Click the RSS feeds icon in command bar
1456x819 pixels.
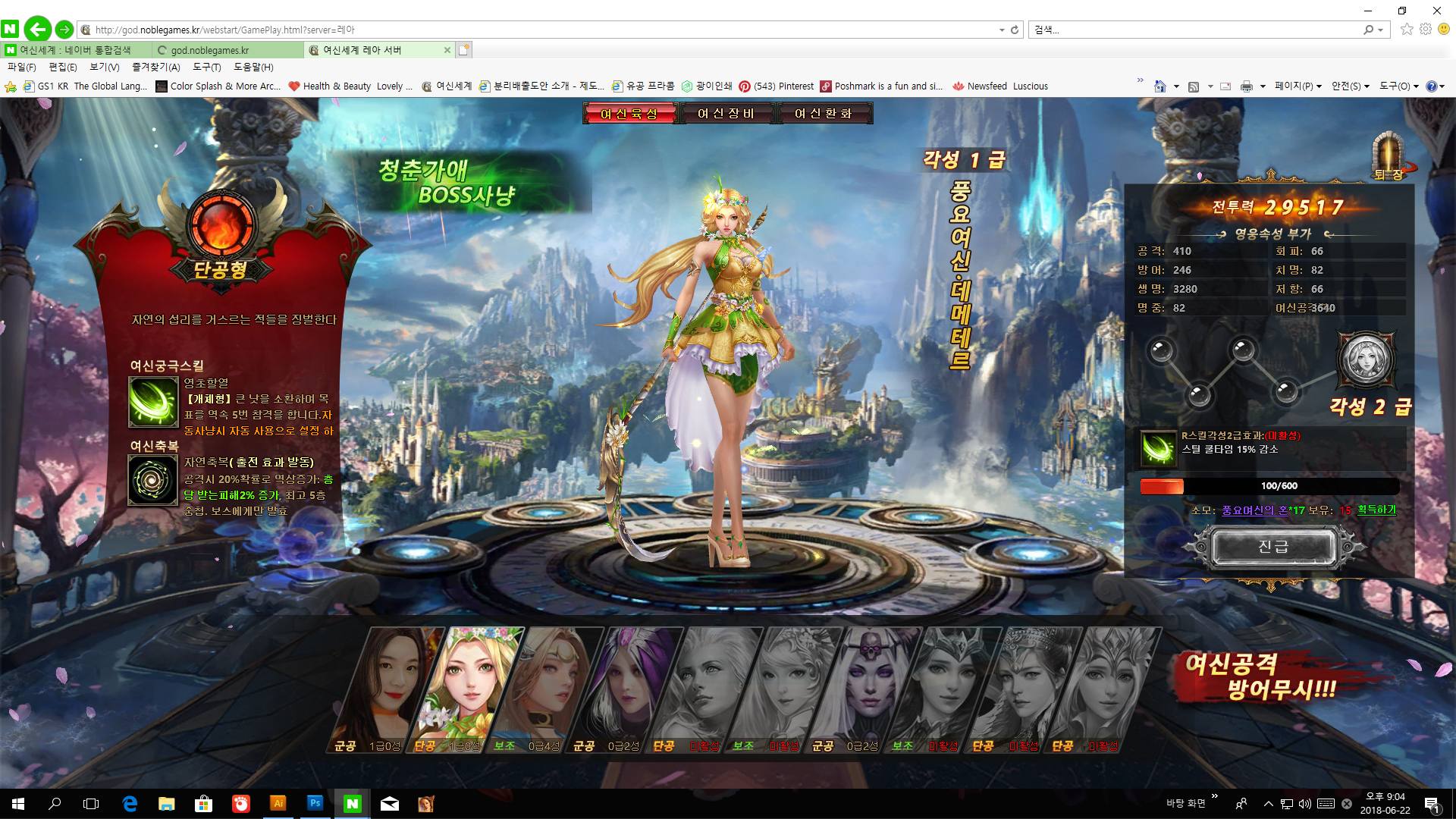click(x=1194, y=86)
